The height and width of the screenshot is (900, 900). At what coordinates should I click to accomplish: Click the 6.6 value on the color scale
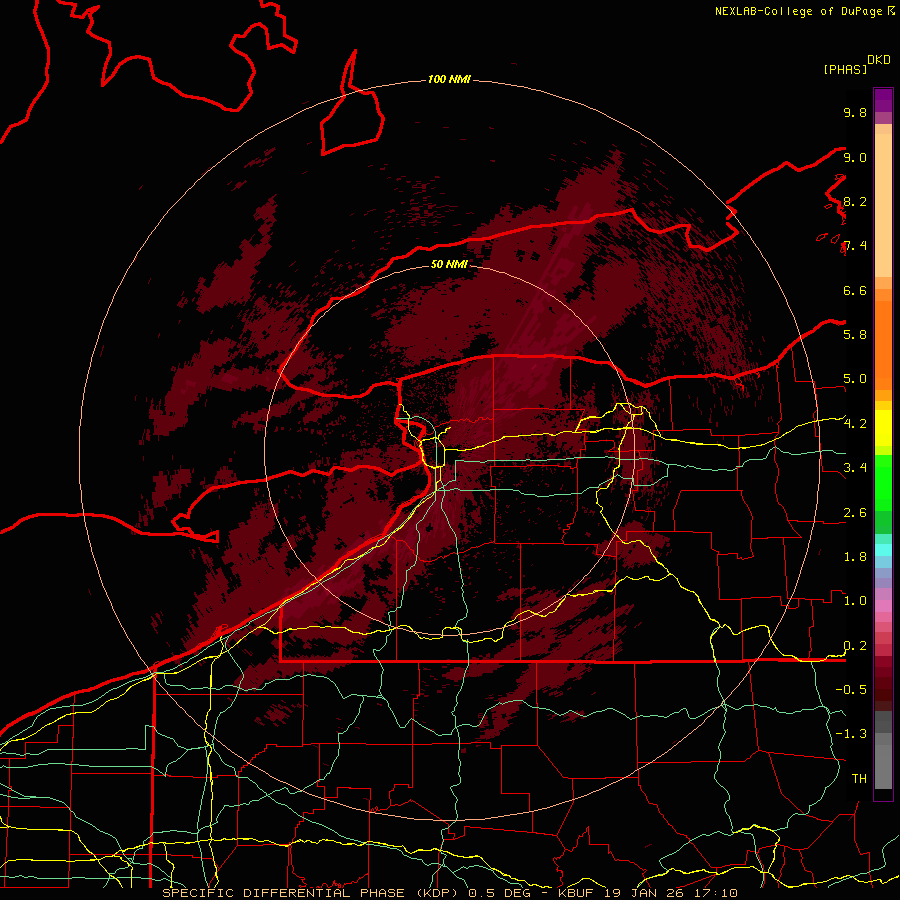(855, 290)
